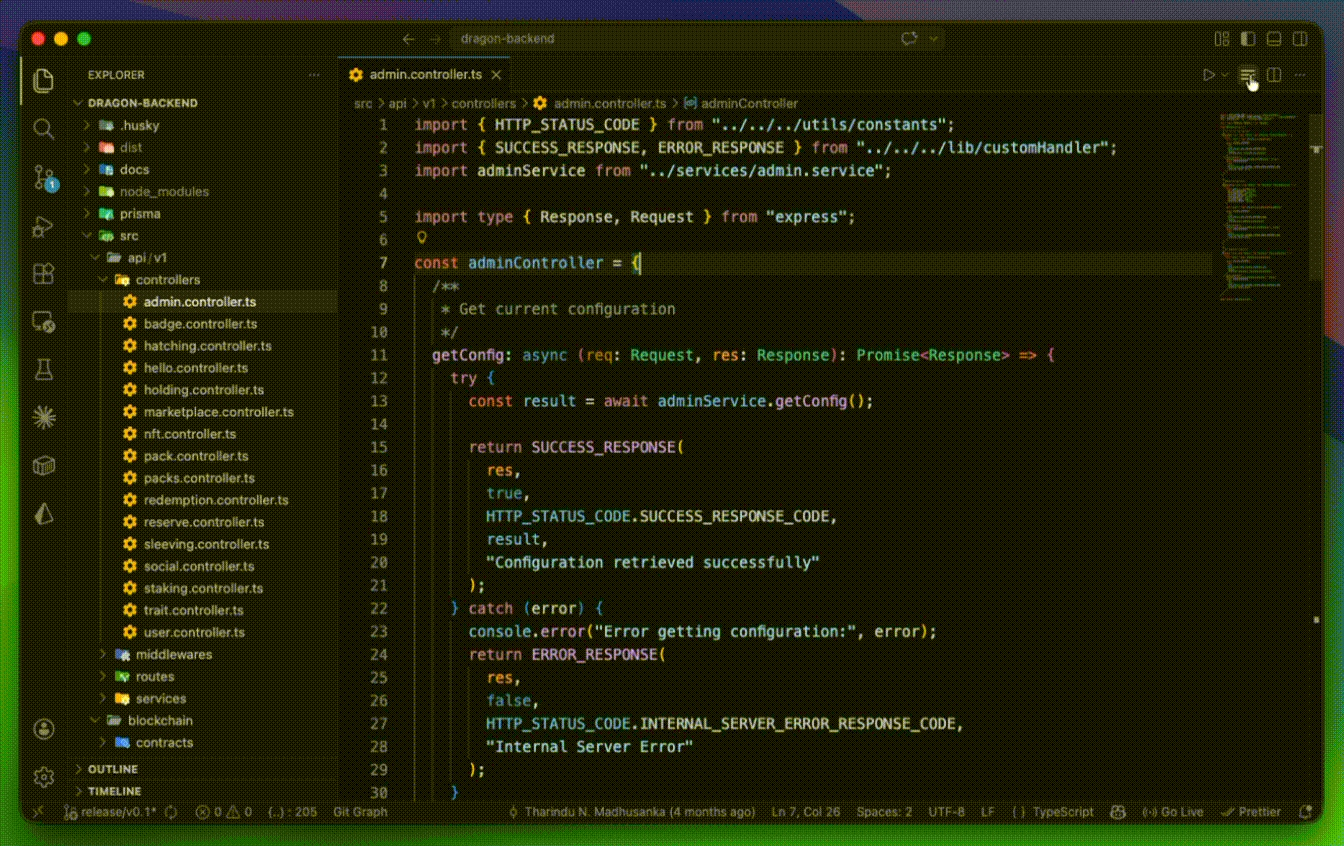The height and width of the screenshot is (846, 1344).
Task: Click the UTF-8 encoding status item
Action: (946, 812)
